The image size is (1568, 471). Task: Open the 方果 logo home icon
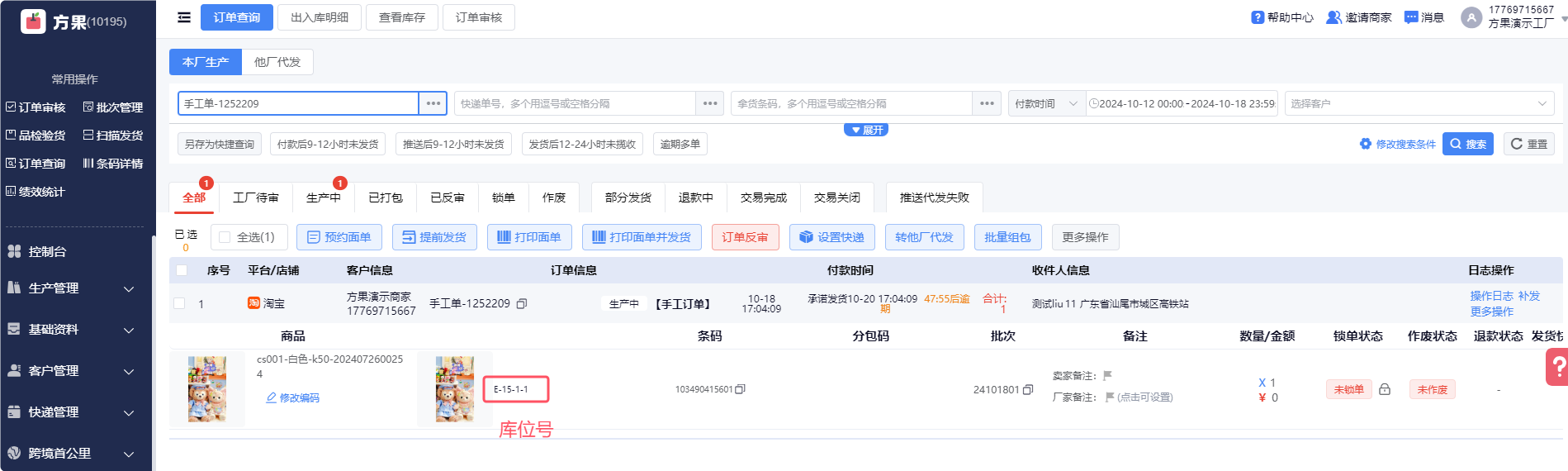tap(33, 21)
